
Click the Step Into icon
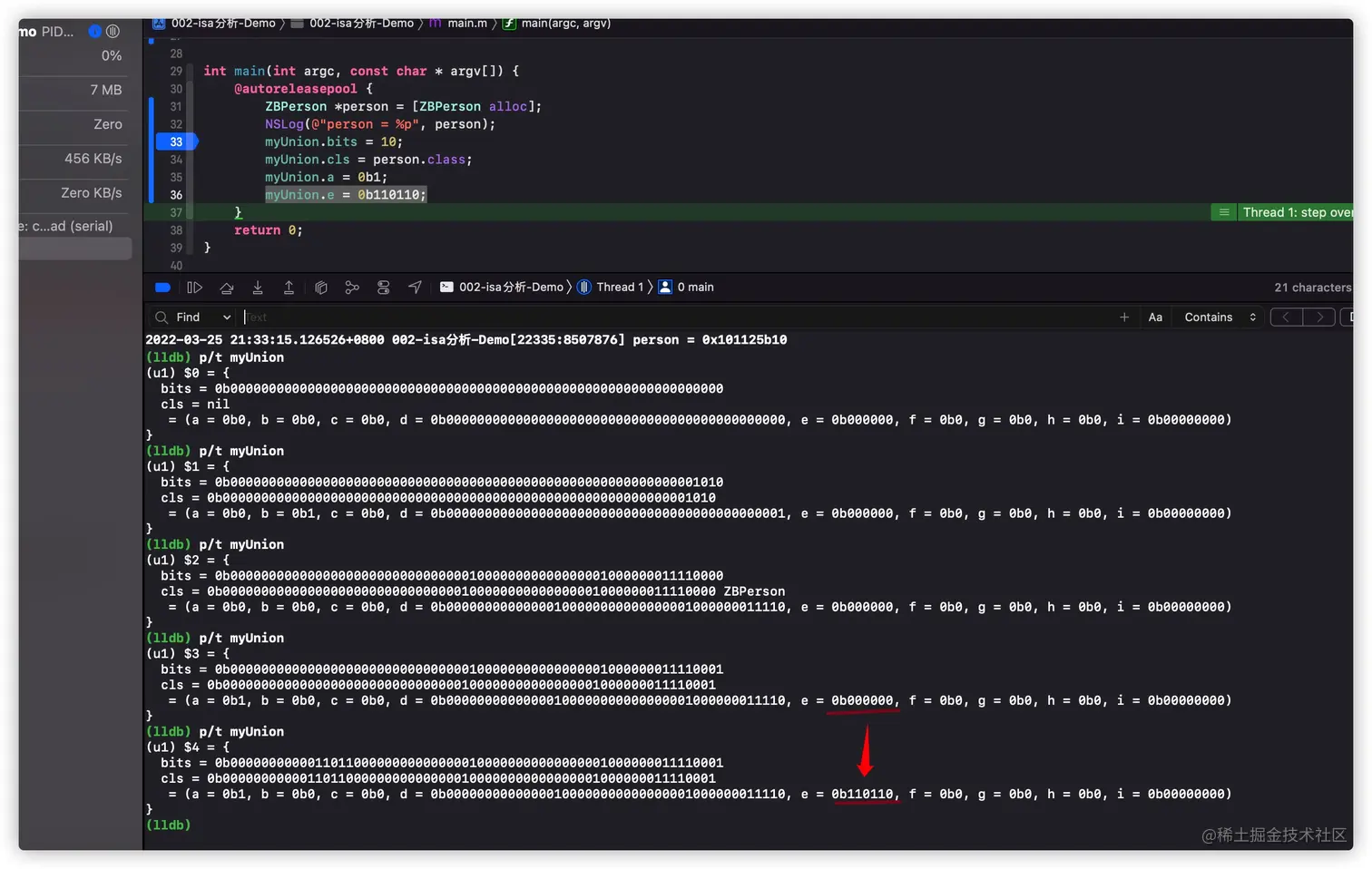[x=258, y=288]
